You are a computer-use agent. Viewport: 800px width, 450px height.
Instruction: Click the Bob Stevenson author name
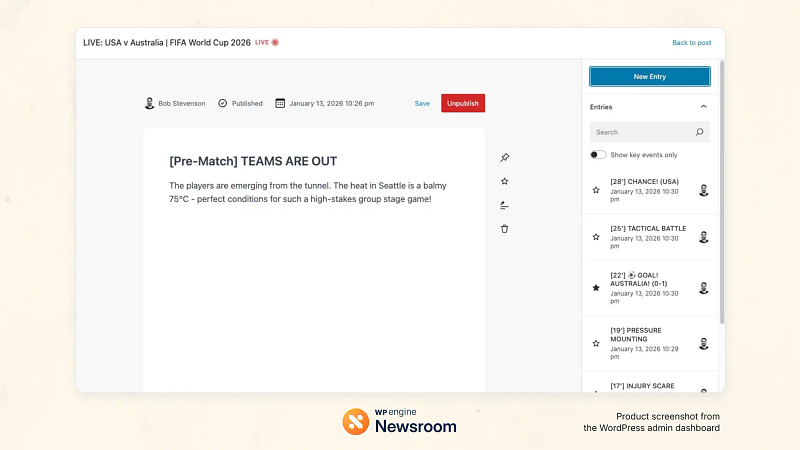click(x=182, y=103)
